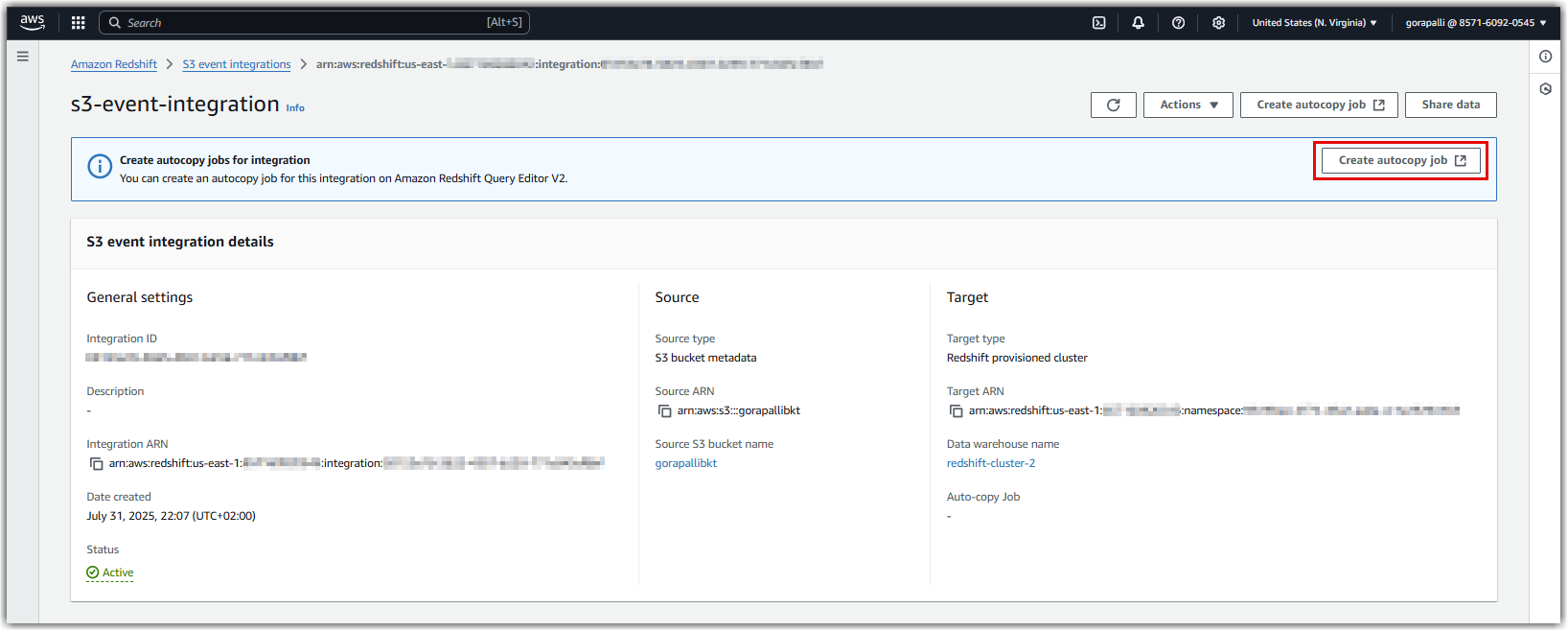Open the right side panel second icon

point(1546,89)
